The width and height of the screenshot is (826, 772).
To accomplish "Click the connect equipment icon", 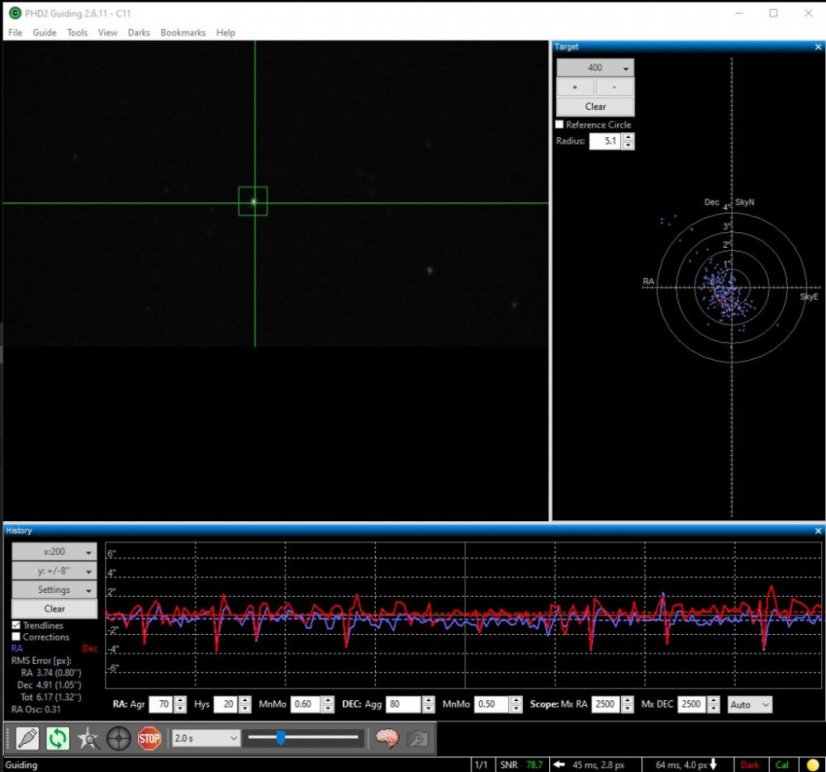I will point(25,739).
